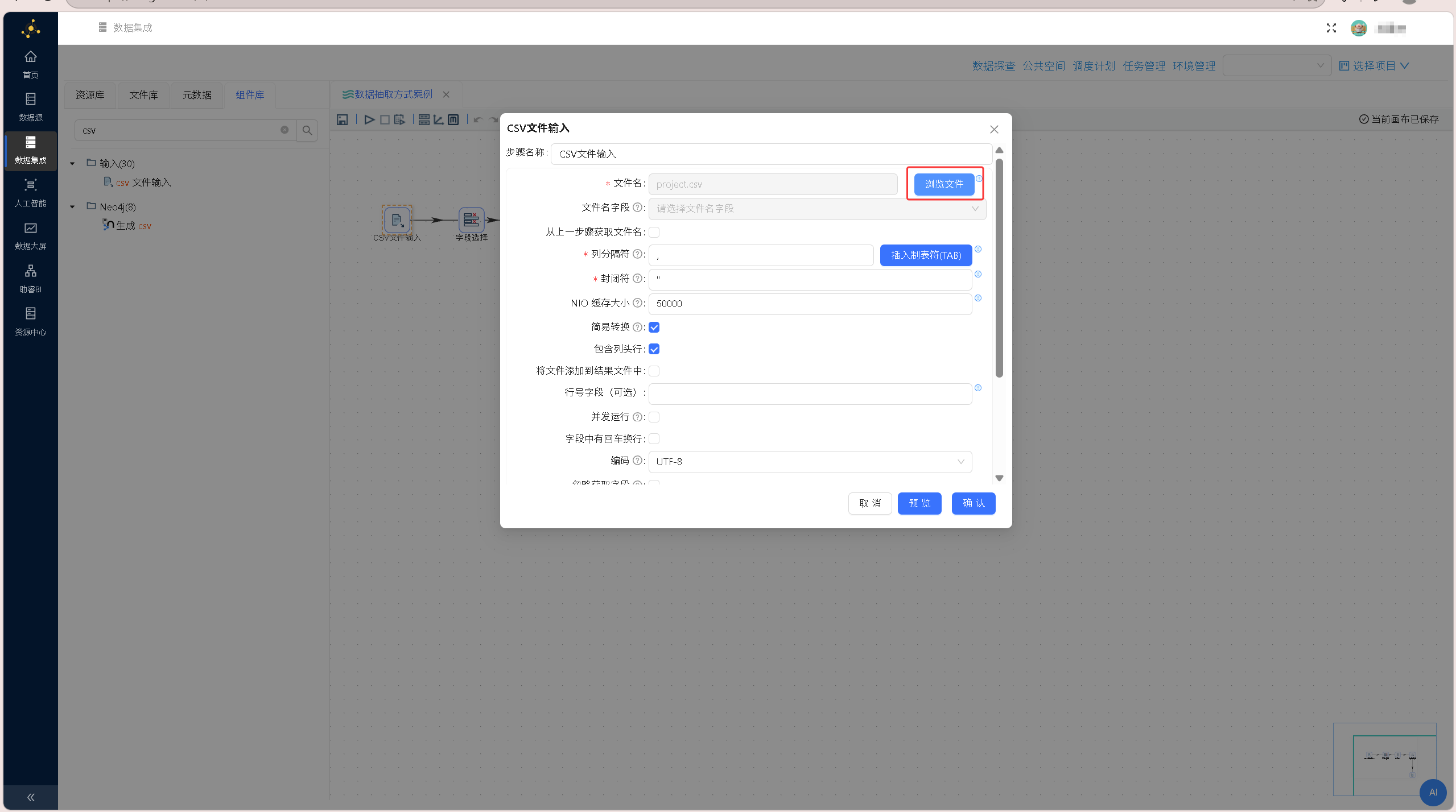The width and height of the screenshot is (1456, 812).
Task: Collapse the sidebar with the double-chevron icon
Action: [31, 797]
